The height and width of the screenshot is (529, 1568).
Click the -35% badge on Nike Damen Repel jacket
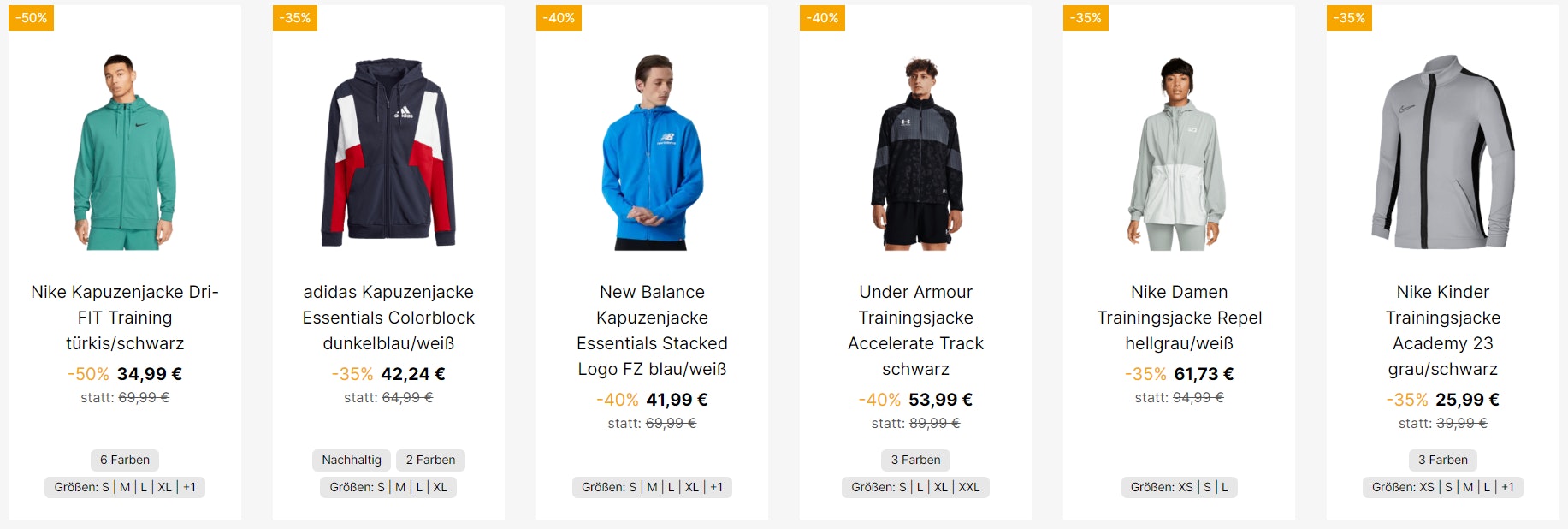(1085, 16)
